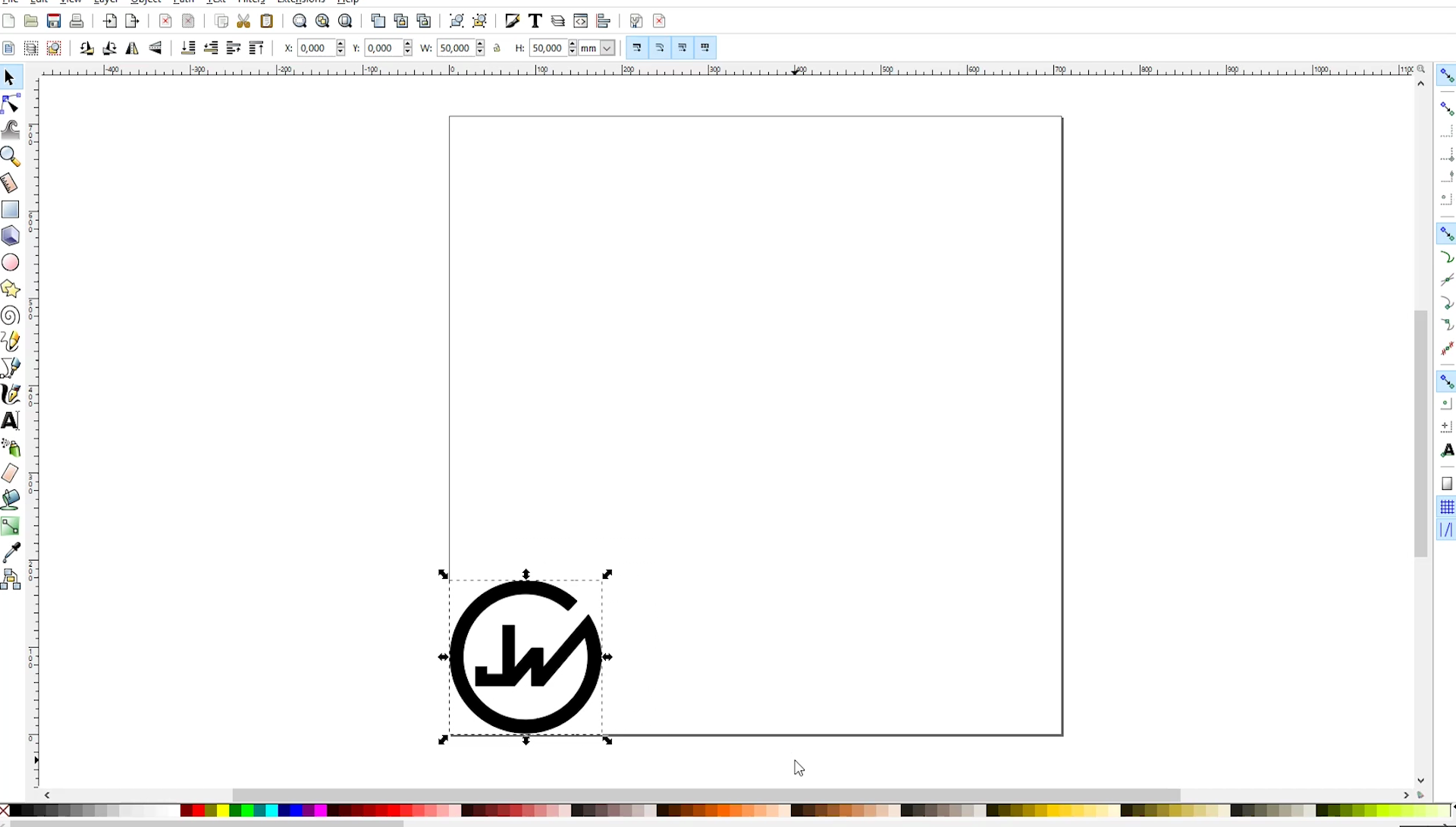Click the H height input field

(548, 49)
